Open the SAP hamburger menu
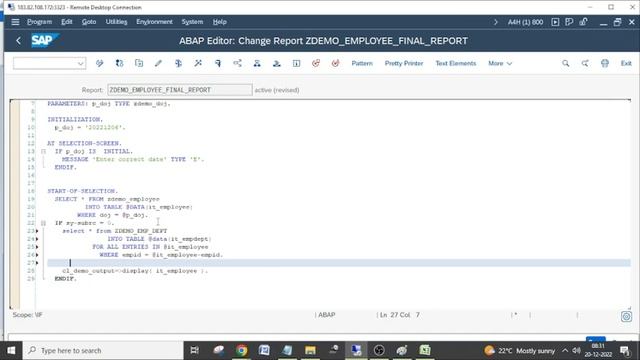640x360 pixels. [15, 22]
